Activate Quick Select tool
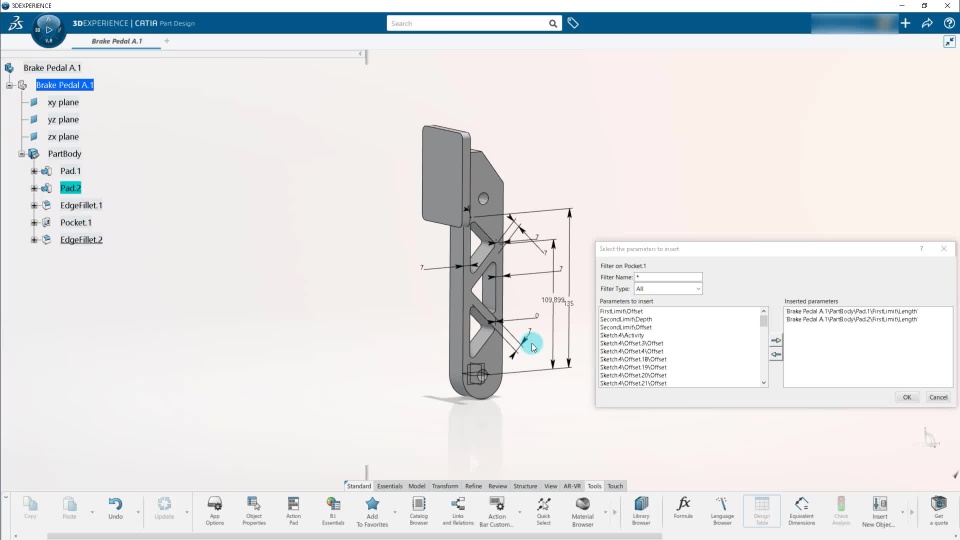The height and width of the screenshot is (540, 960). click(x=543, y=510)
